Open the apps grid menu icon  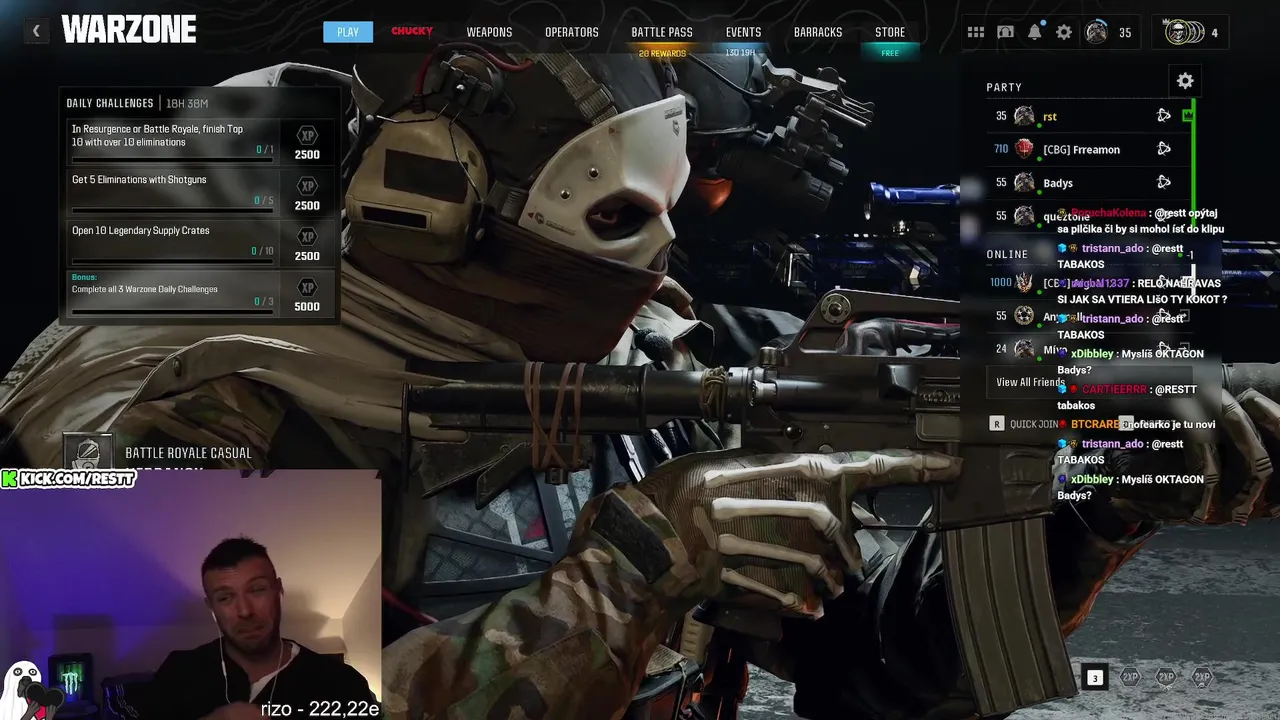(976, 32)
